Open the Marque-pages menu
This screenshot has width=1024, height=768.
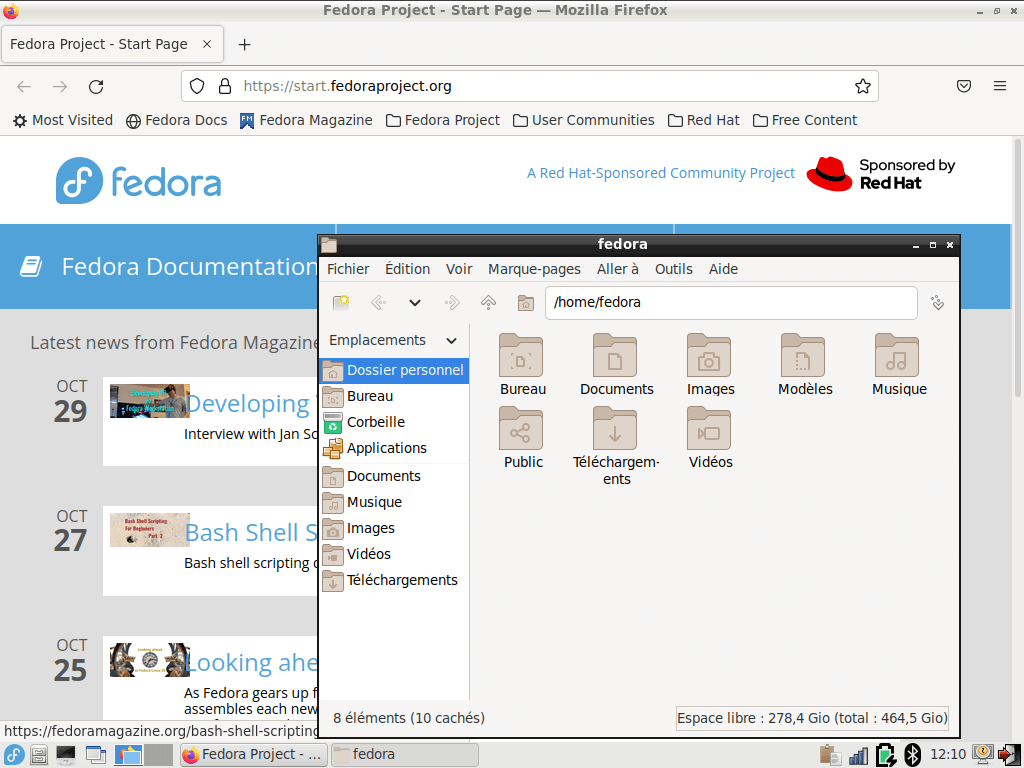[x=534, y=269]
